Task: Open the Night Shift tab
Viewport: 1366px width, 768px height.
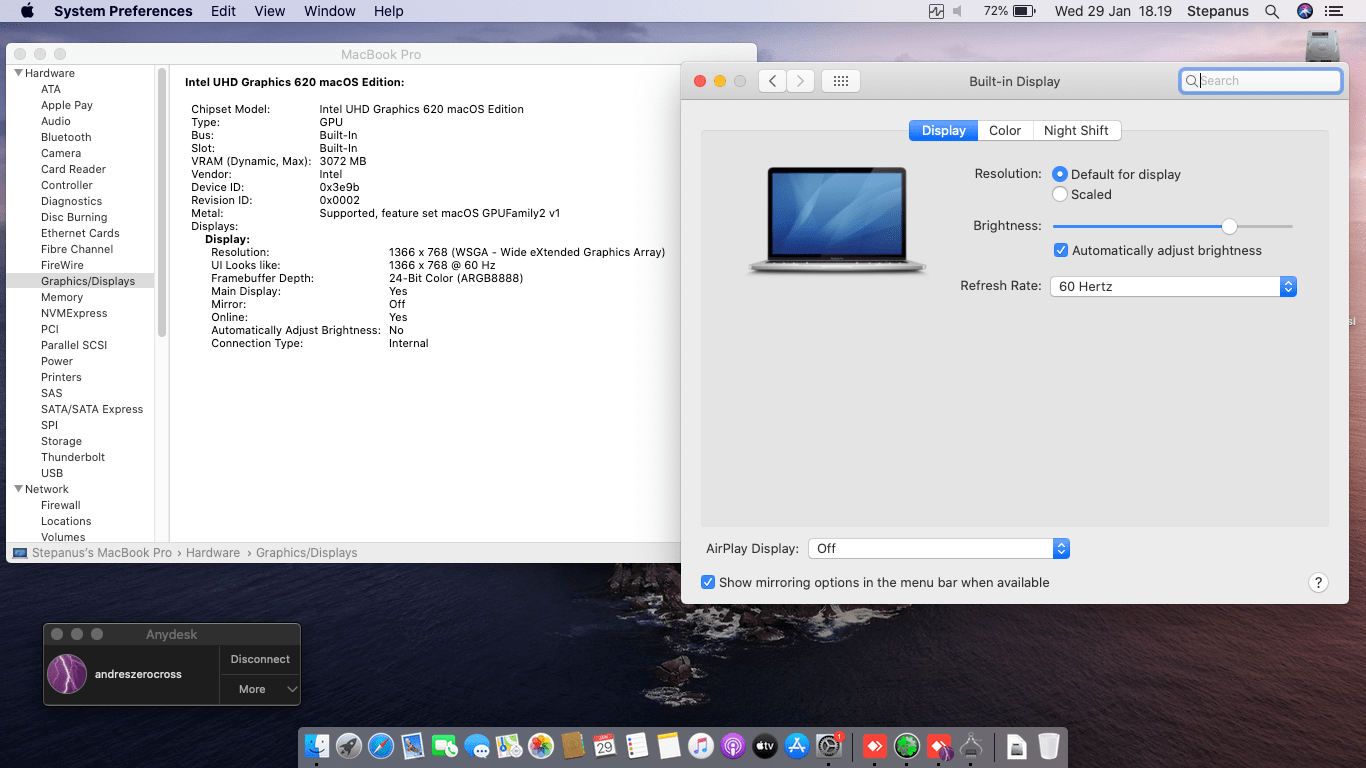Action: (x=1077, y=130)
